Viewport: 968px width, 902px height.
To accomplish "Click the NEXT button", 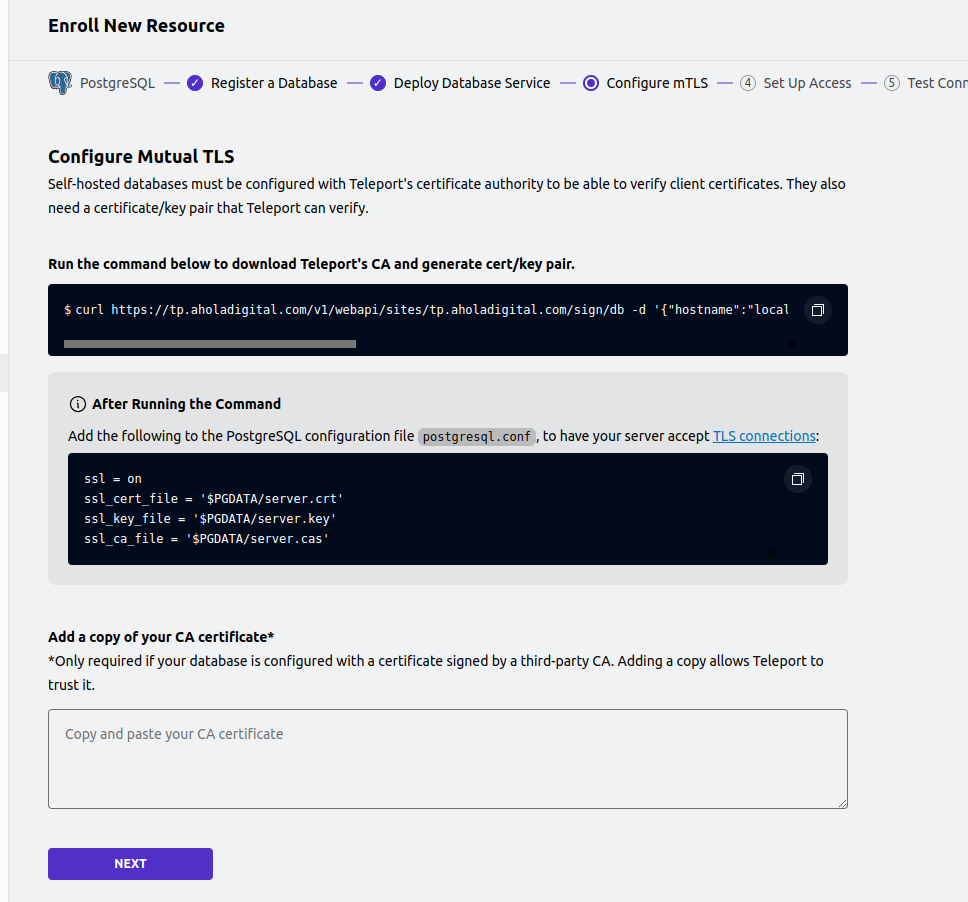I will point(130,864).
